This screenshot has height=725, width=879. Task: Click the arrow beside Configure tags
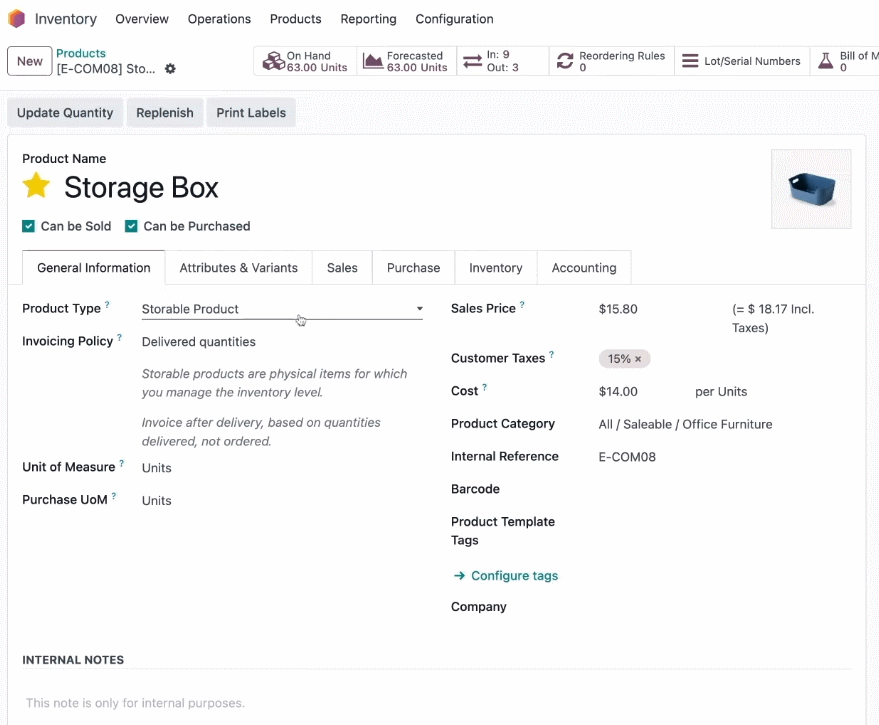459,576
